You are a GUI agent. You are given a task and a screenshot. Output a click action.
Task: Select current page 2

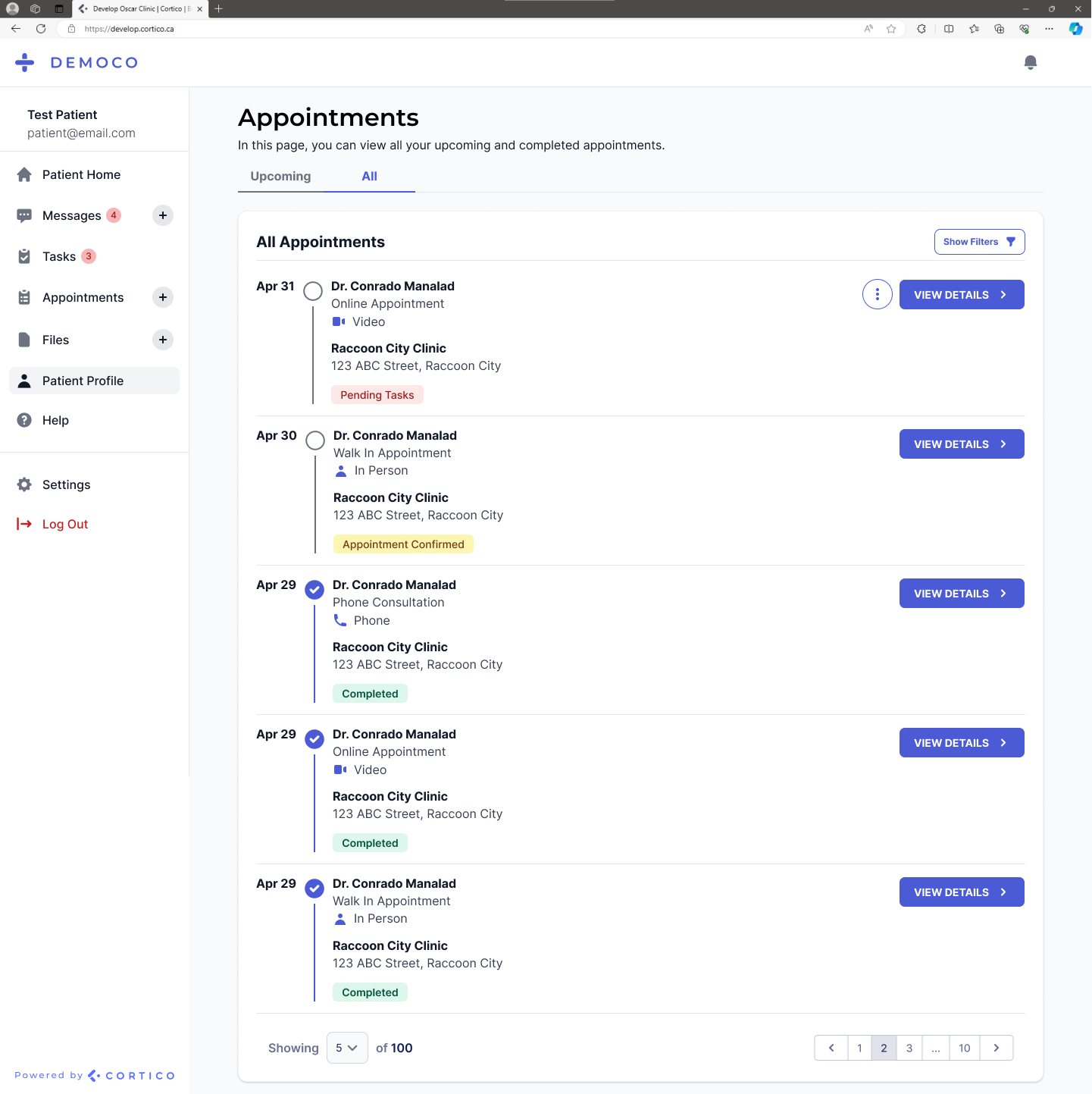[884, 1048]
